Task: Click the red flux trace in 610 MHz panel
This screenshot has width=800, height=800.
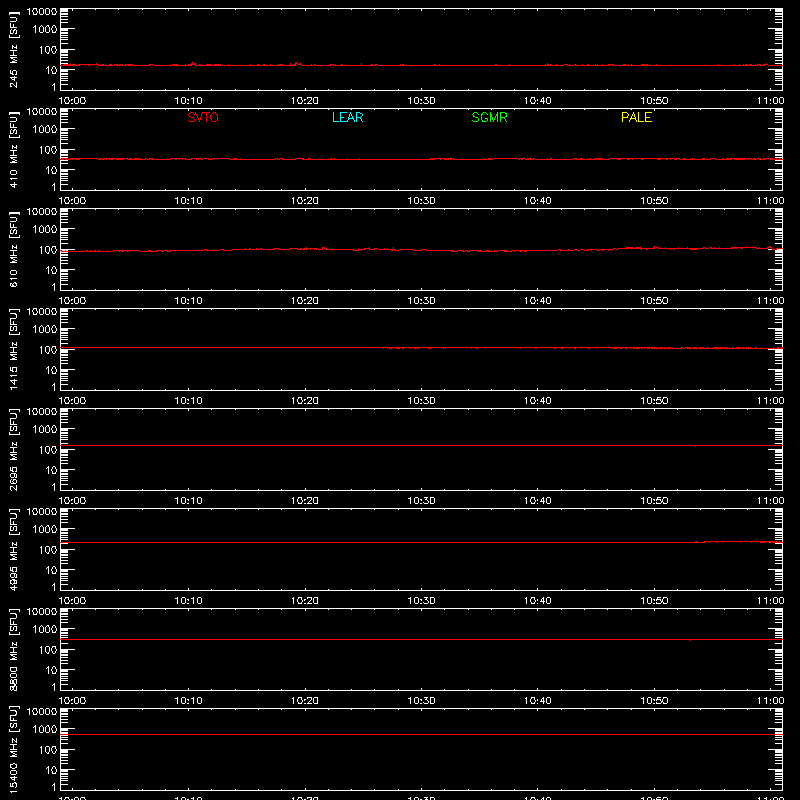Action: pyautogui.click(x=421, y=250)
